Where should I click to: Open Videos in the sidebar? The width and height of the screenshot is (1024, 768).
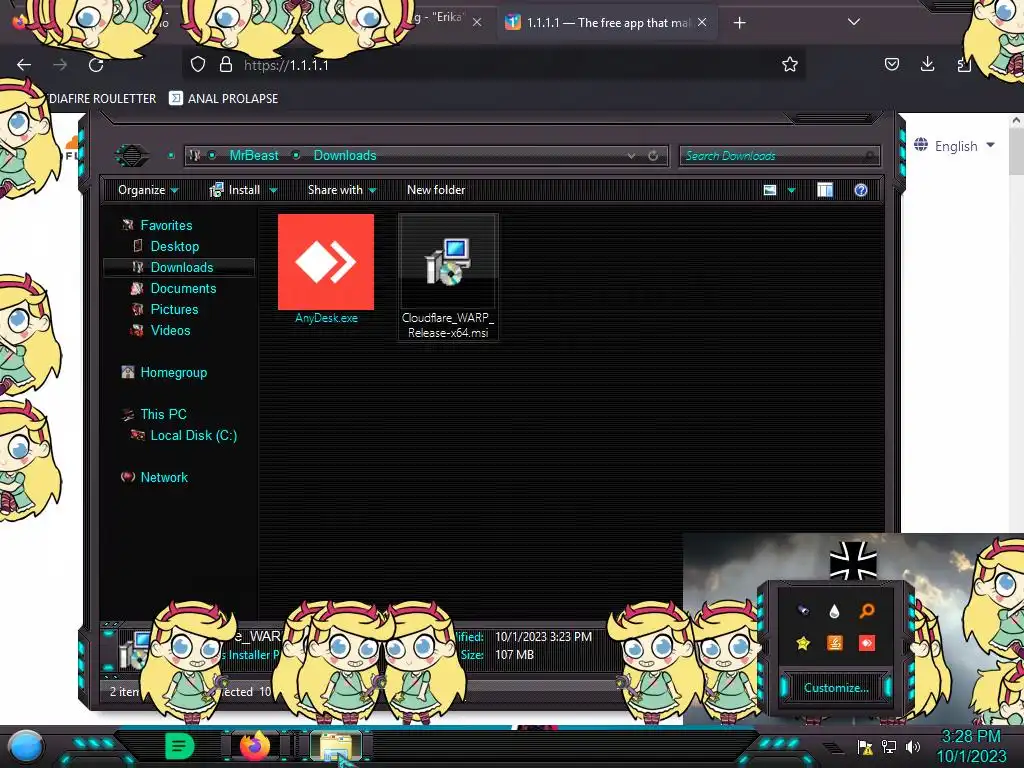coord(170,330)
